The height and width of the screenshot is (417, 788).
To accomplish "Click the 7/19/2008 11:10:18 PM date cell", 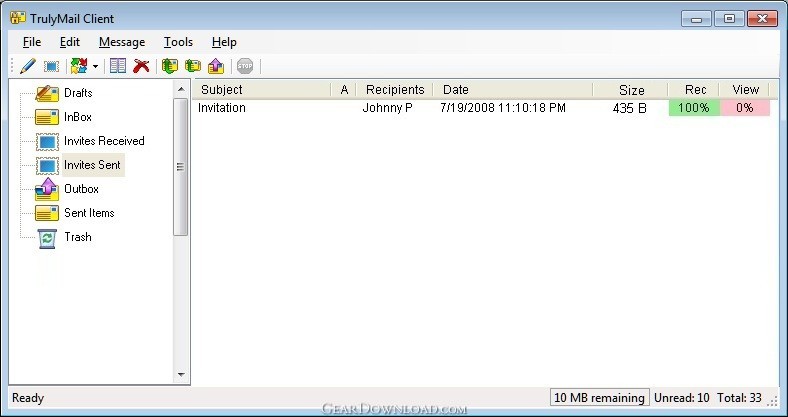I will 503,108.
